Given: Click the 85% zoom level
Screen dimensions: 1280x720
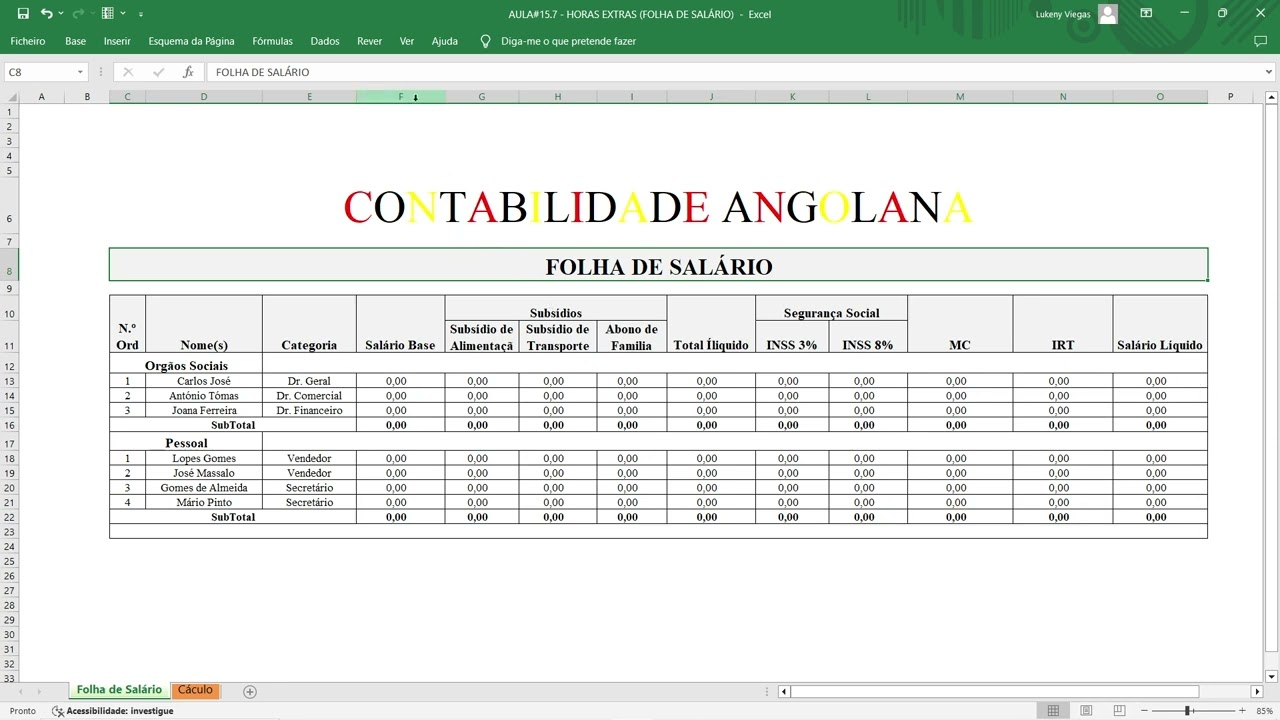Looking at the screenshot, I should click(1265, 711).
